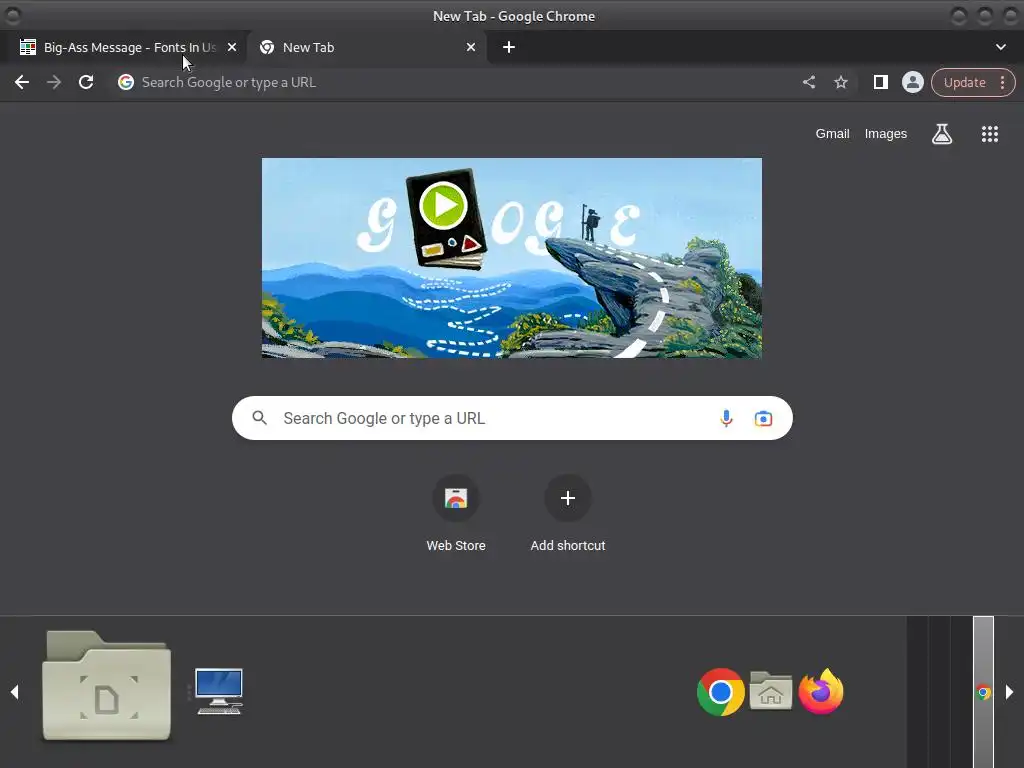
Task: Click the Add shortcut plus button
Action: coord(568,498)
